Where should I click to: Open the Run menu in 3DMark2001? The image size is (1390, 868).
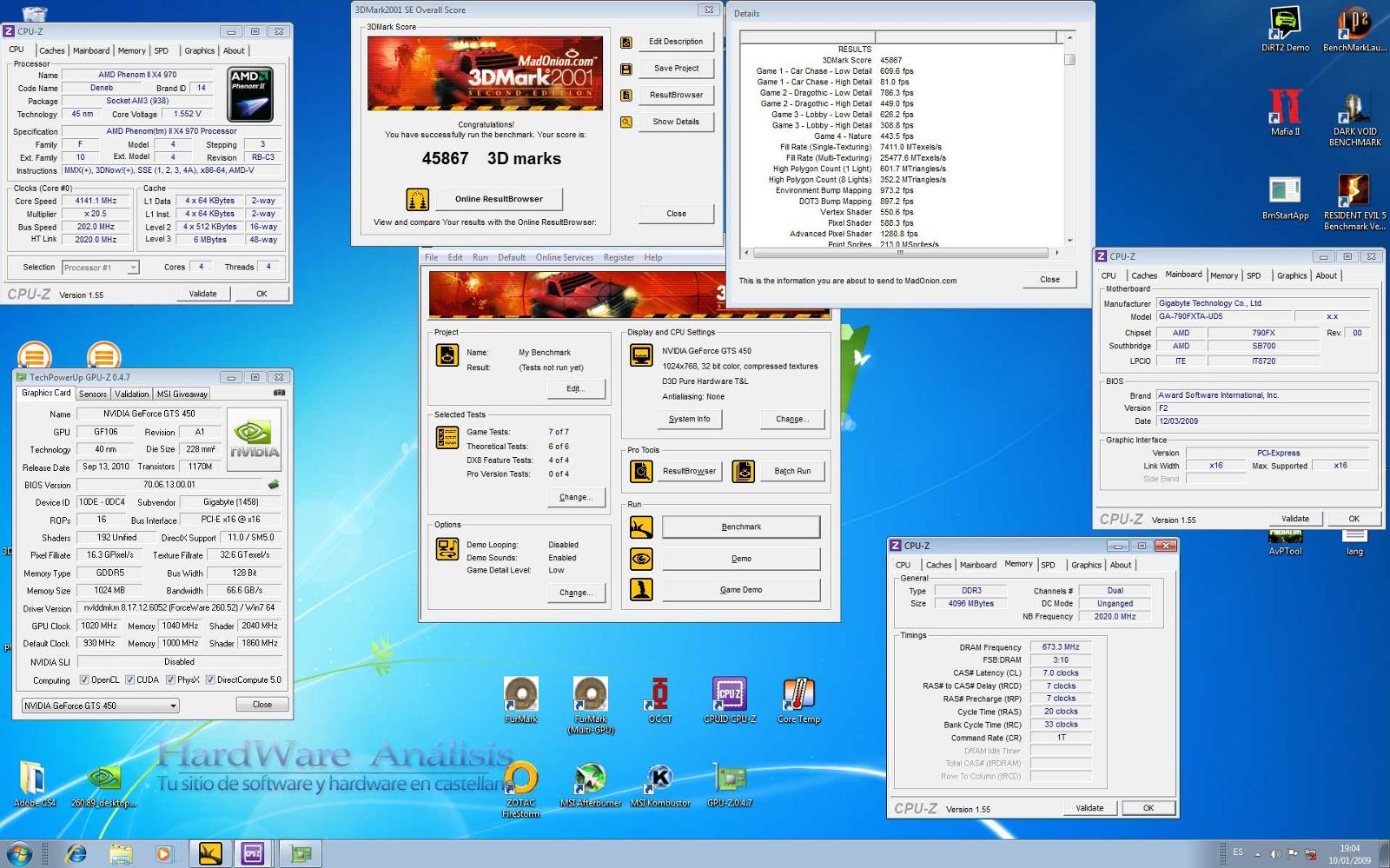point(480,258)
